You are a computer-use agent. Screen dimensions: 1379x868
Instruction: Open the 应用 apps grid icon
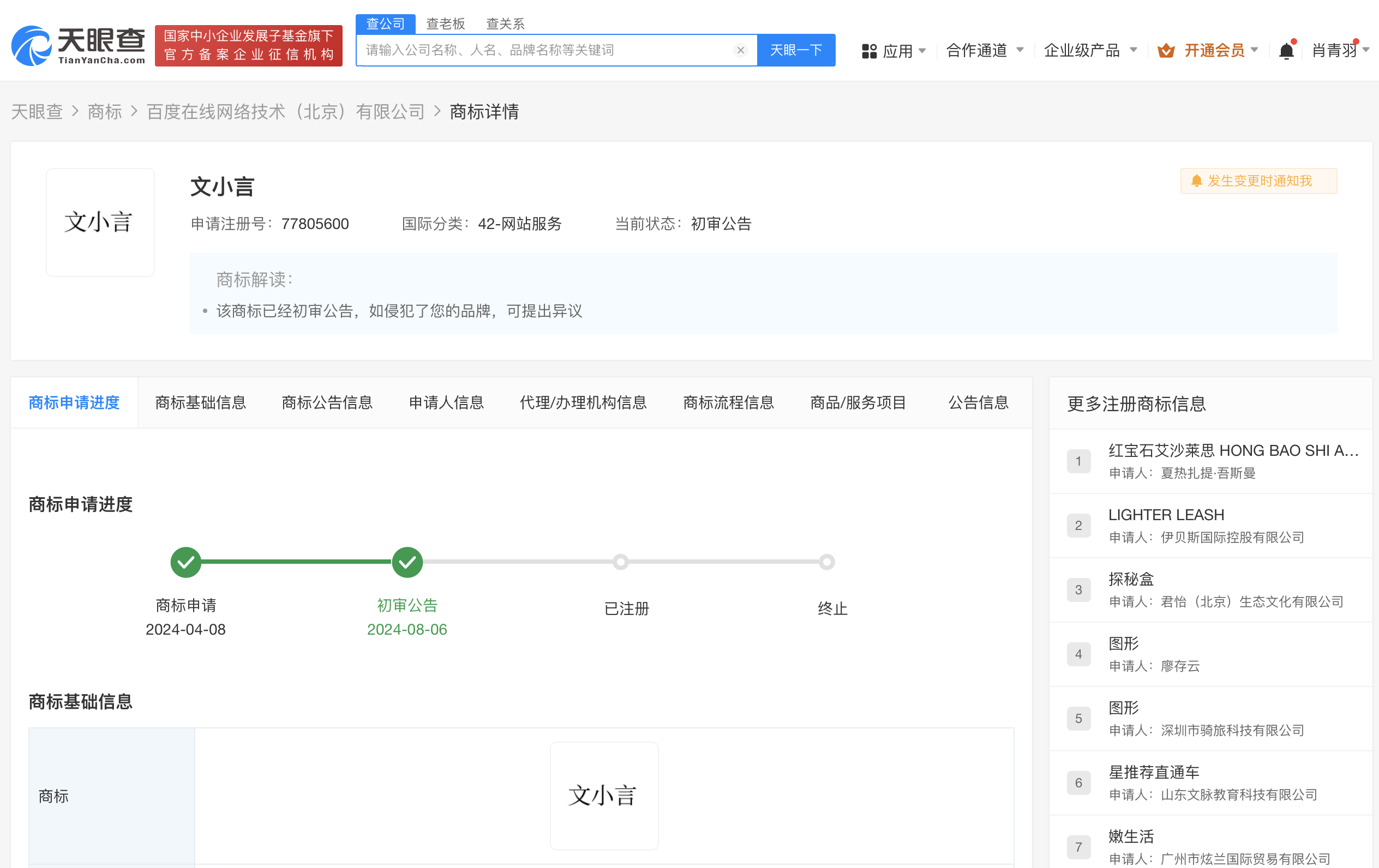click(x=870, y=50)
